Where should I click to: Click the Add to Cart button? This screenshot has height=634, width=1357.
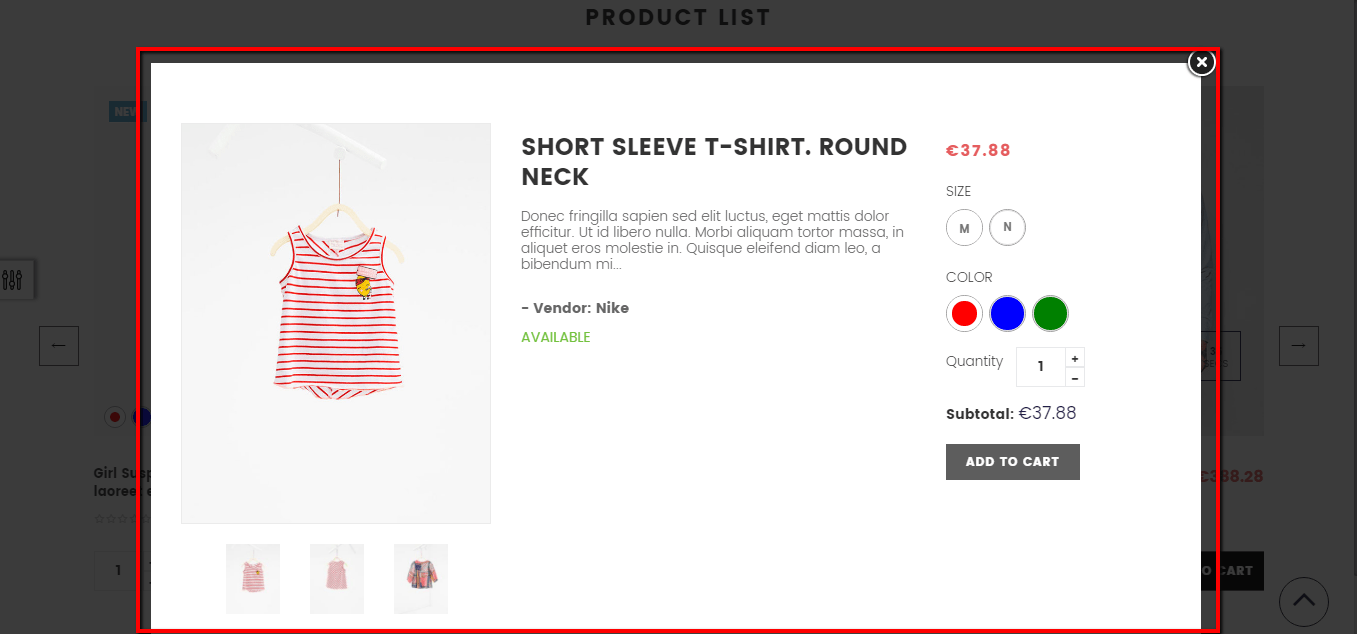pyautogui.click(x=1012, y=462)
